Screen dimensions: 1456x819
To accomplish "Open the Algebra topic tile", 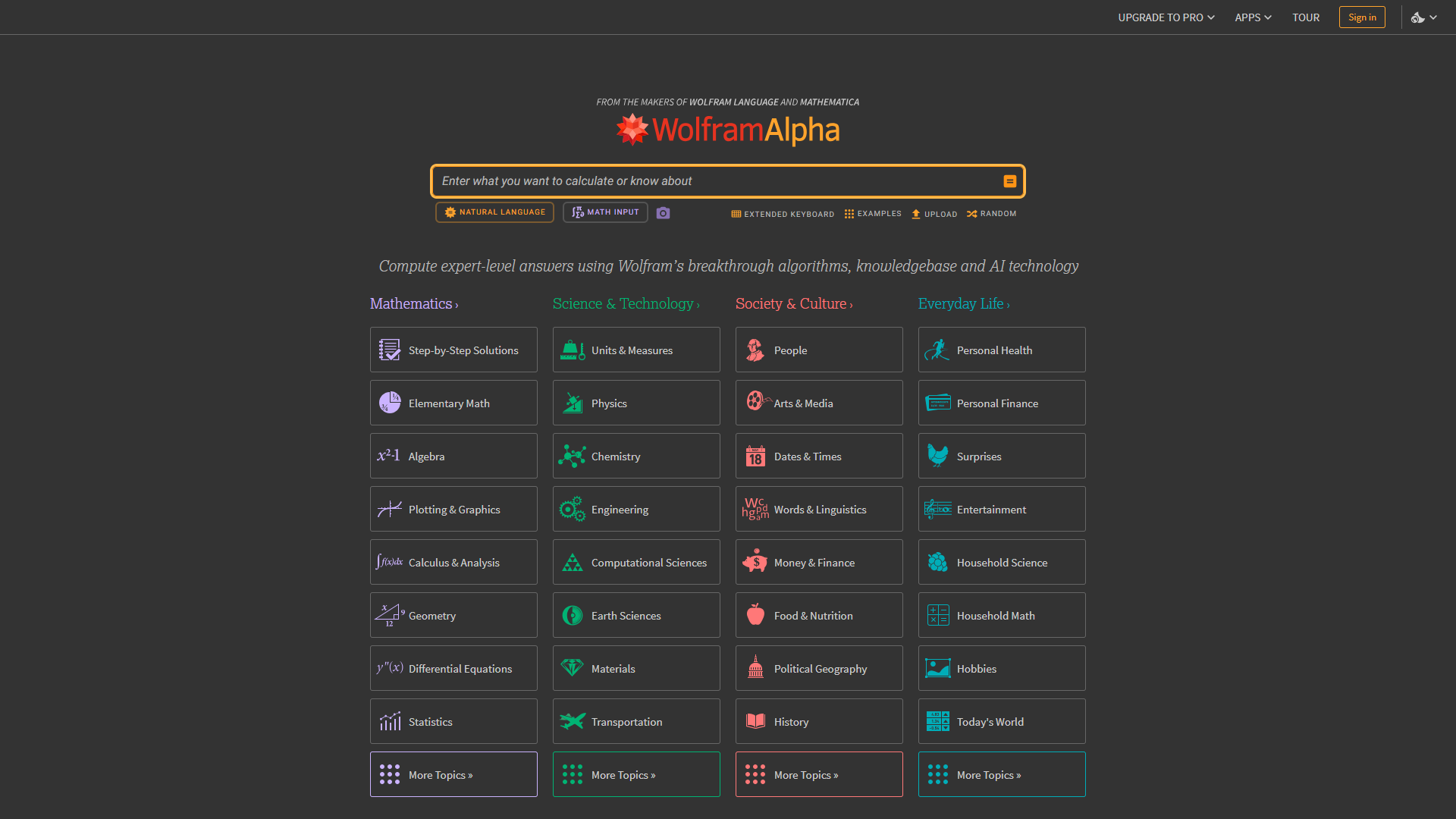I will [453, 456].
